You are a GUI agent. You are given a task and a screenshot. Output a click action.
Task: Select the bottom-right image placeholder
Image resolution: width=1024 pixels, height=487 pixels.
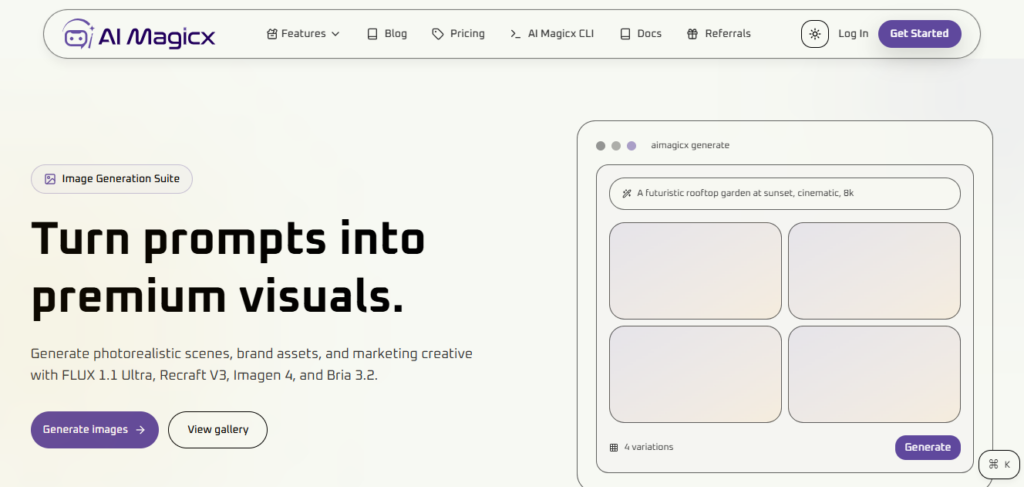click(x=874, y=374)
